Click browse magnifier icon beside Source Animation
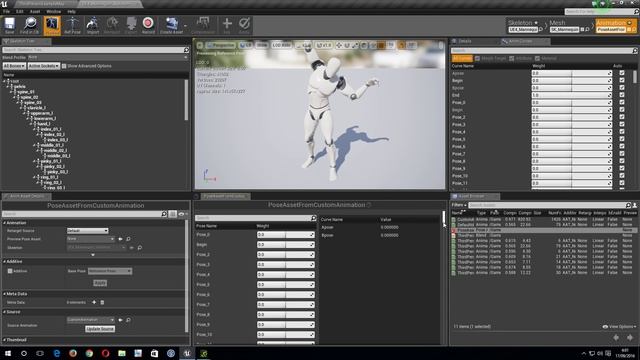The image size is (640, 360). [x=128, y=320]
